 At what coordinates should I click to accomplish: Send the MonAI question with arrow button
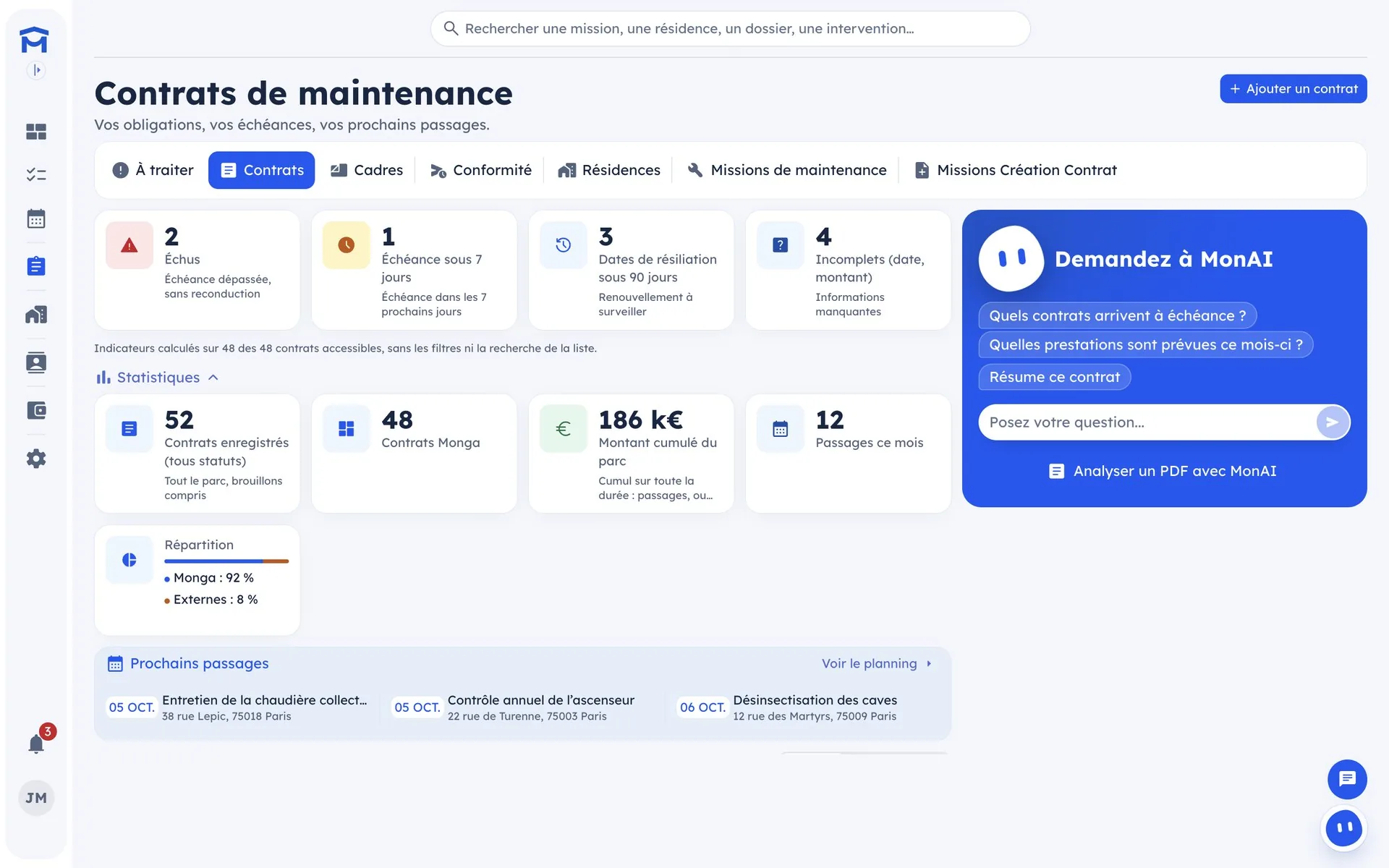coord(1333,422)
